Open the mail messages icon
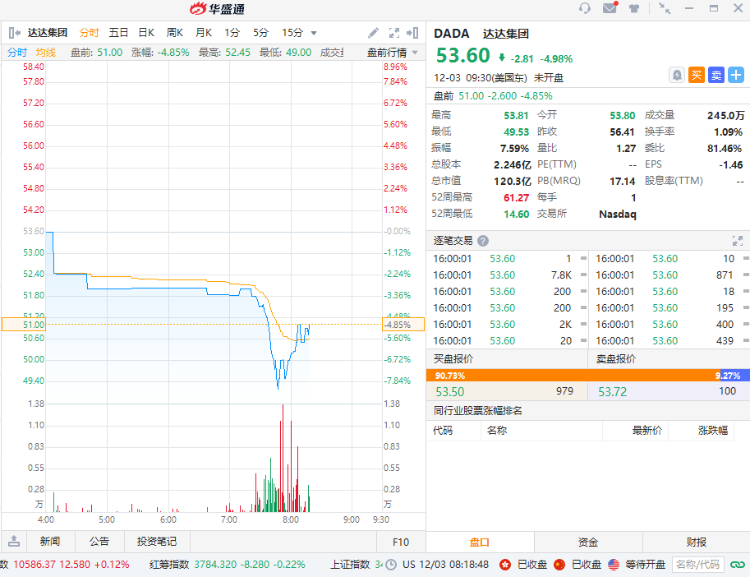This screenshot has width=750, height=577. pyautogui.click(x=610, y=8)
